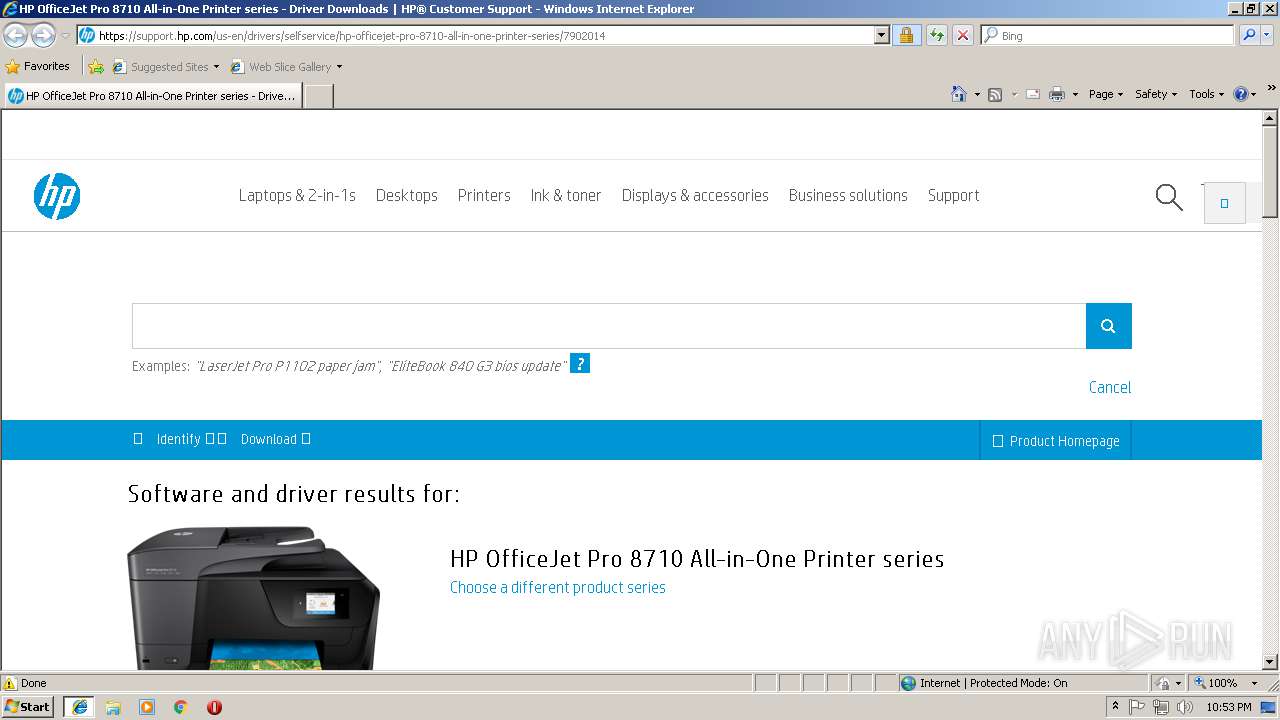1280x720 pixels.
Task: Open Laptops & 2-in-1s menu
Action: [297, 195]
